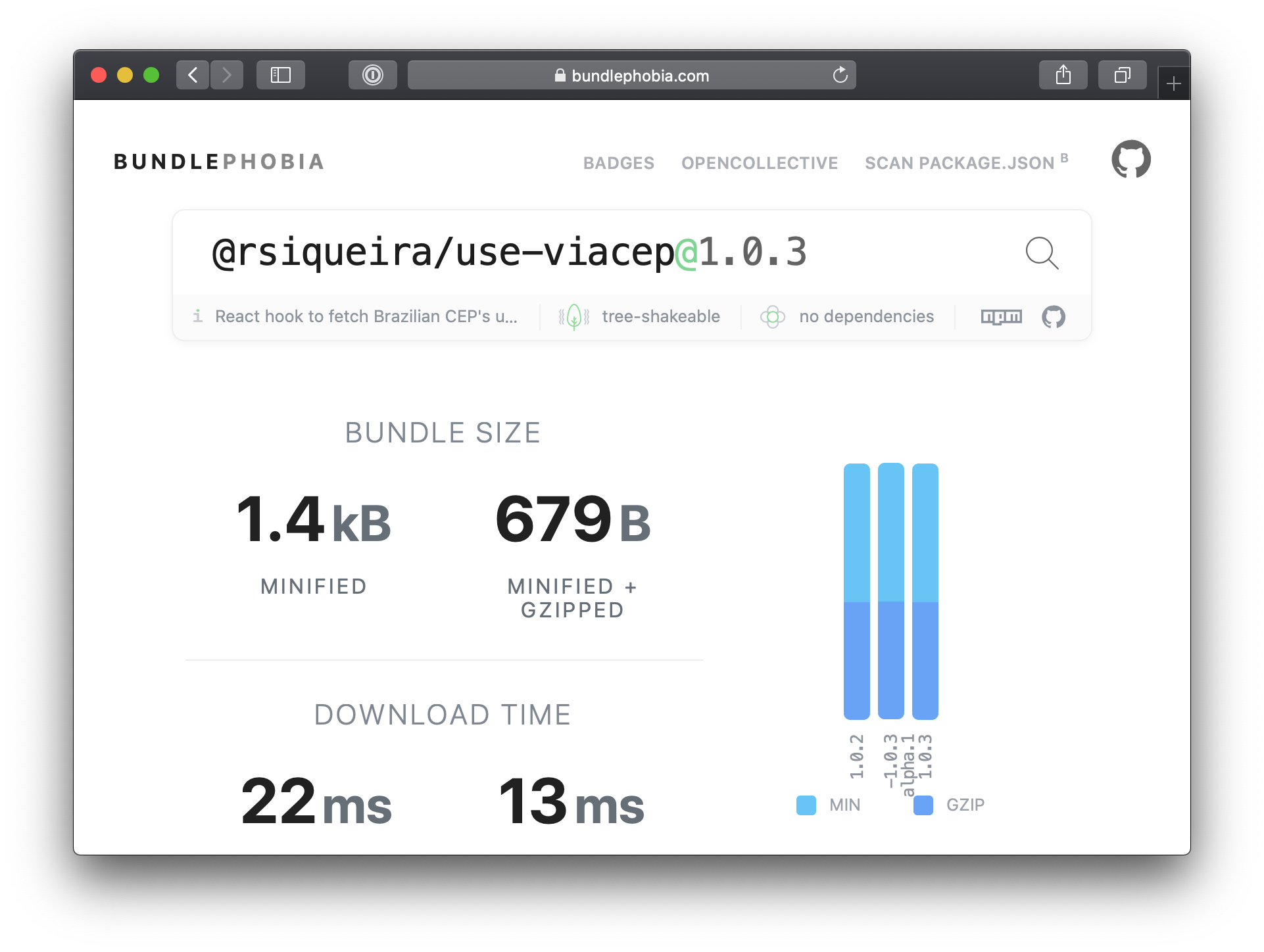Viewport: 1264px width, 952px height.
Task: Select the 1.0.3-alpha.1 version bar
Action: point(891,591)
